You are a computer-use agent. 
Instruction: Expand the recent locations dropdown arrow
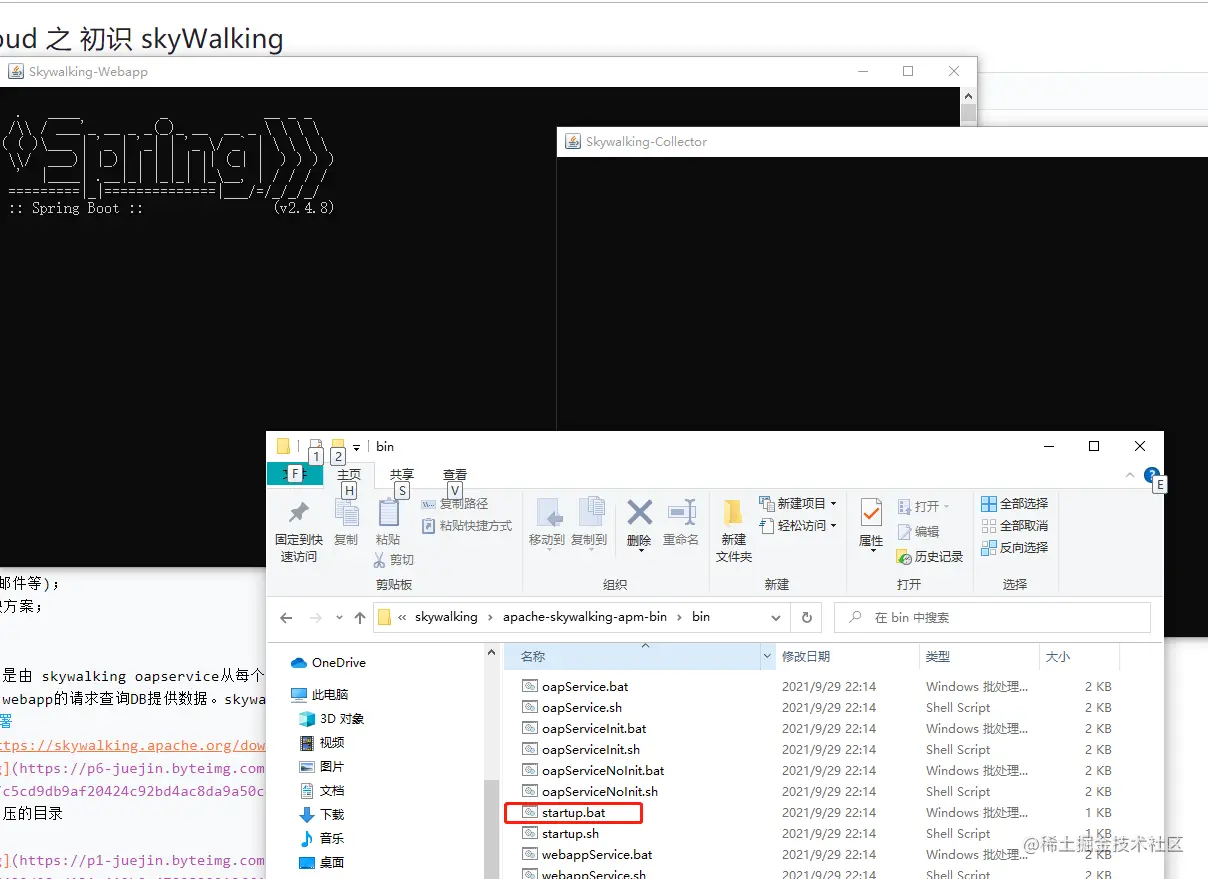click(x=340, y=618)
